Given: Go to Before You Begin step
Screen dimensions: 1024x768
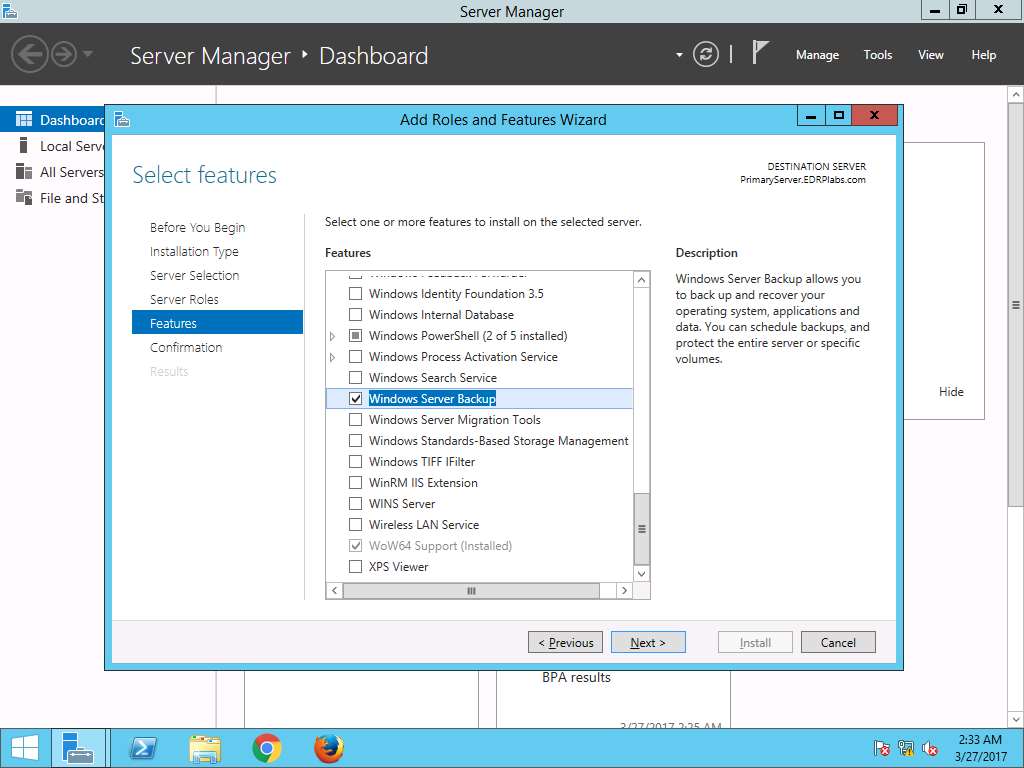Looking at the screenshot, I should [x=197, y=227].
